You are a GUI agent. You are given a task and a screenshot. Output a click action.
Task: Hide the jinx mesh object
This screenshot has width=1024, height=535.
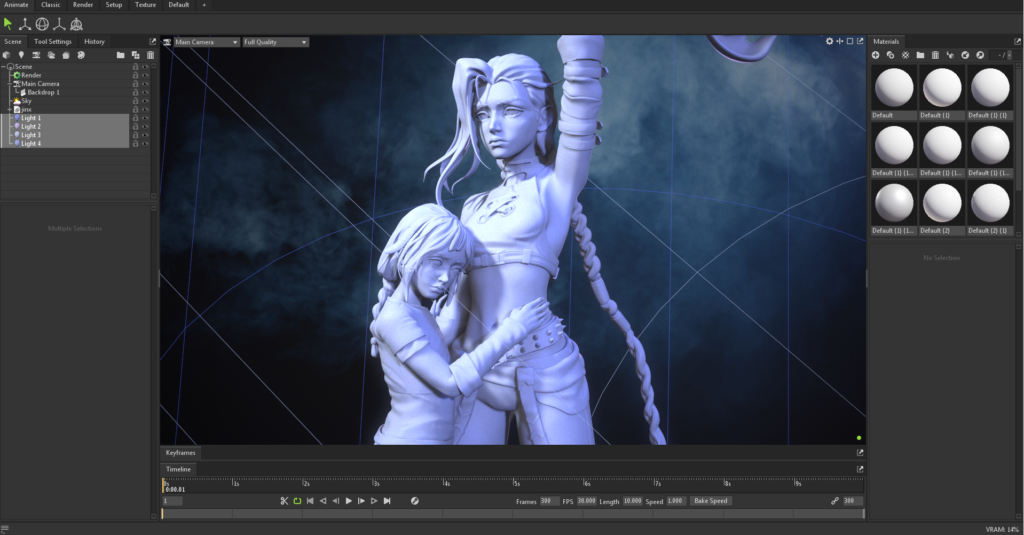click(x=145, y=110)
